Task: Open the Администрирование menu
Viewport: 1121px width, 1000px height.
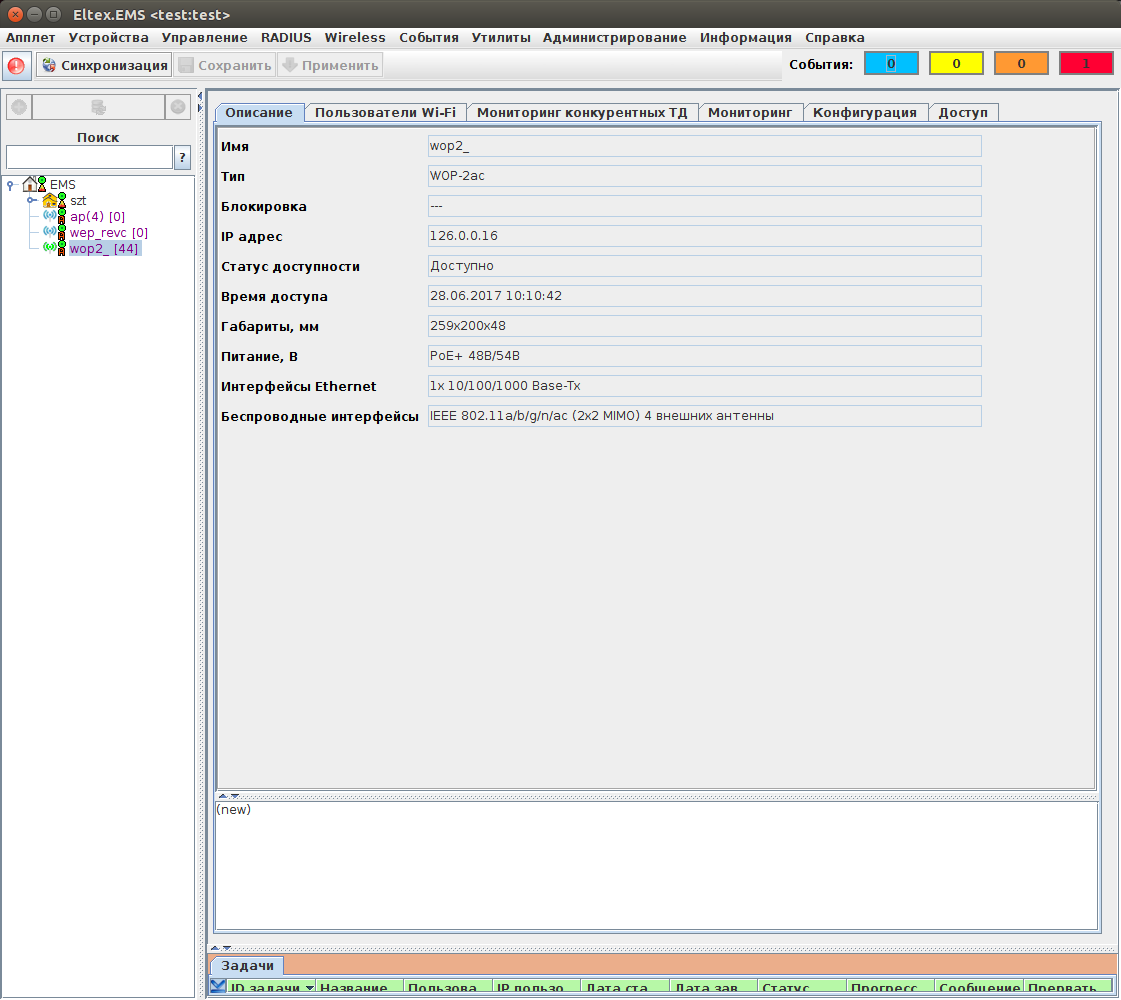Action: pos(615,37)
